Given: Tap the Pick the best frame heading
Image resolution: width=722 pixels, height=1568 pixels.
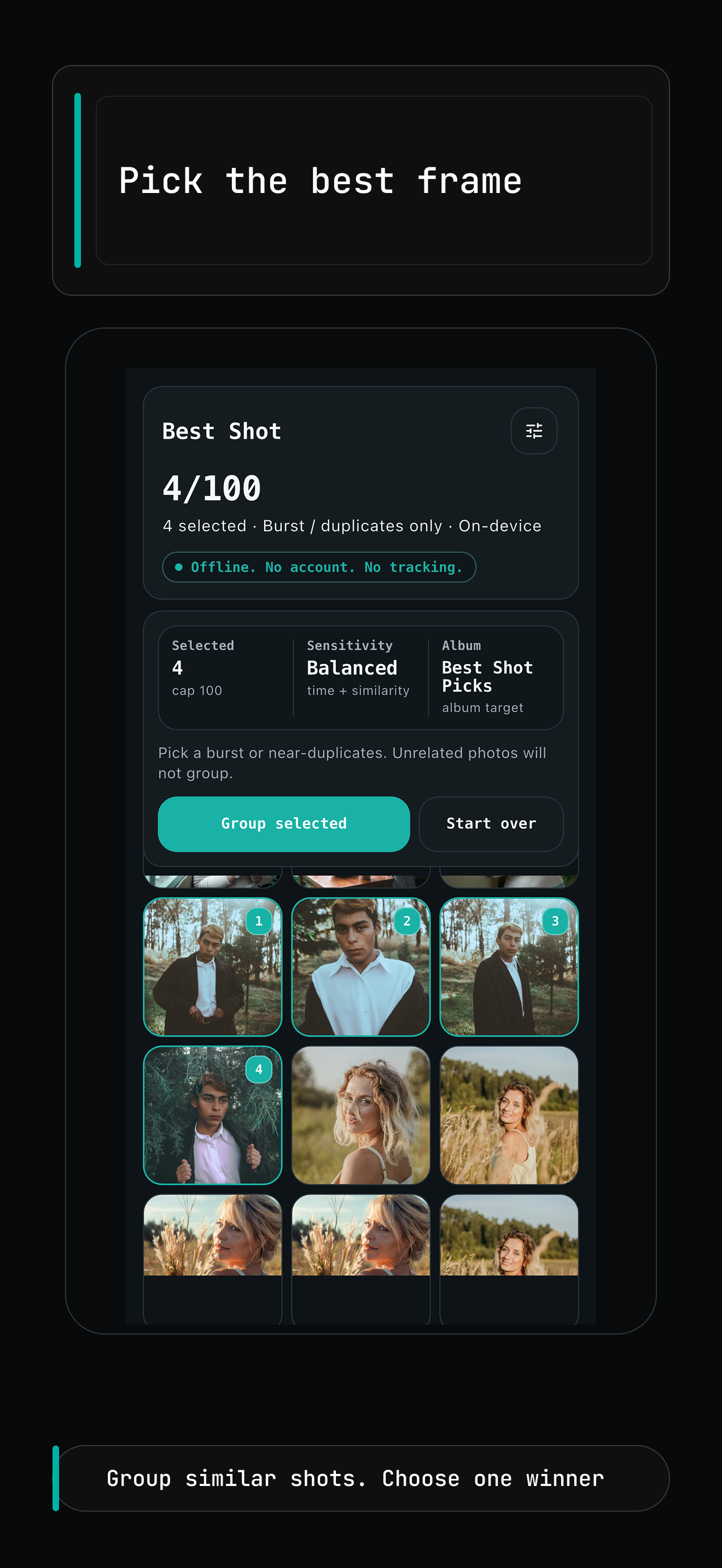Looking at the screenshot, I should coord(320,181).
